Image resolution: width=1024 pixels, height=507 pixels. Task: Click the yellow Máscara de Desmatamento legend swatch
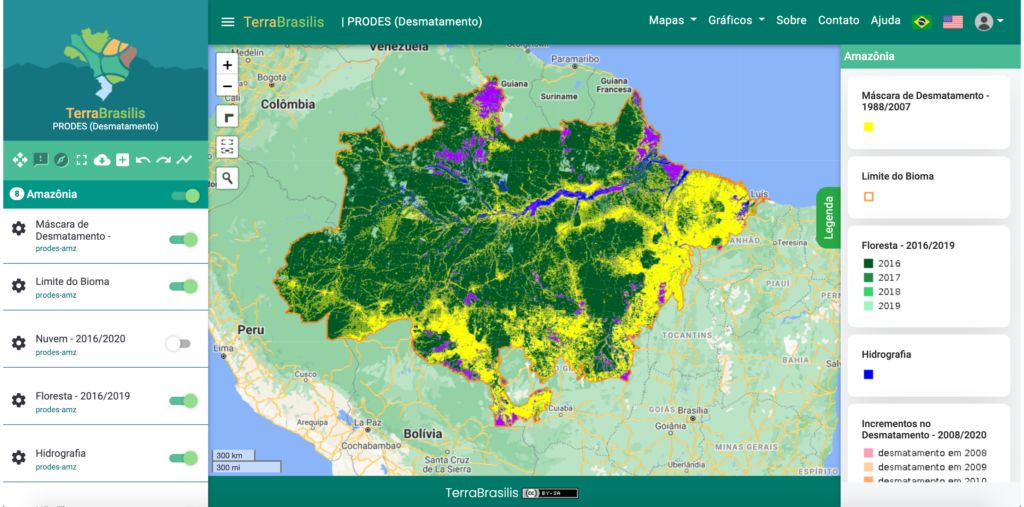tap(869, 127)
